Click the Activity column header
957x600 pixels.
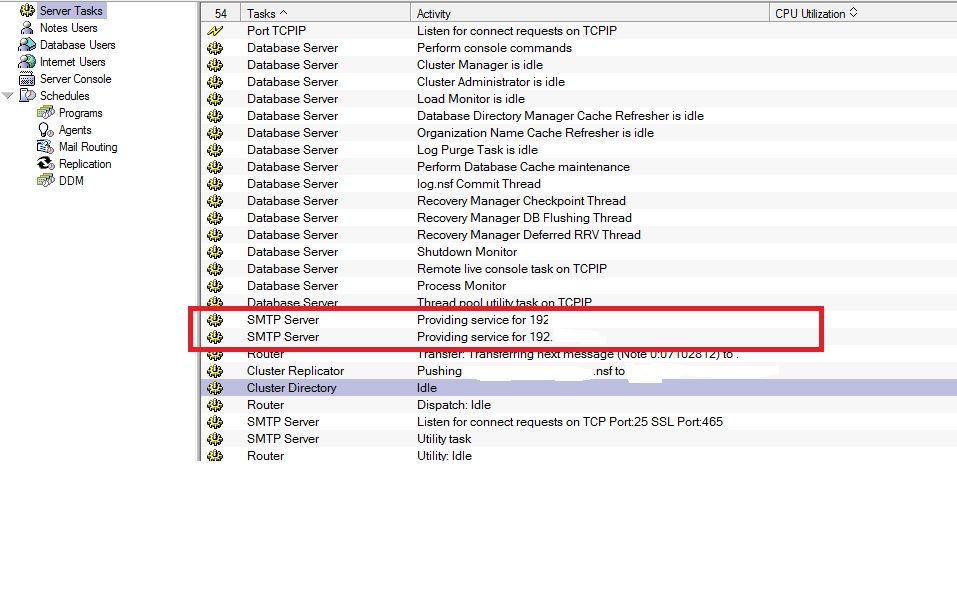click(434, 14)
